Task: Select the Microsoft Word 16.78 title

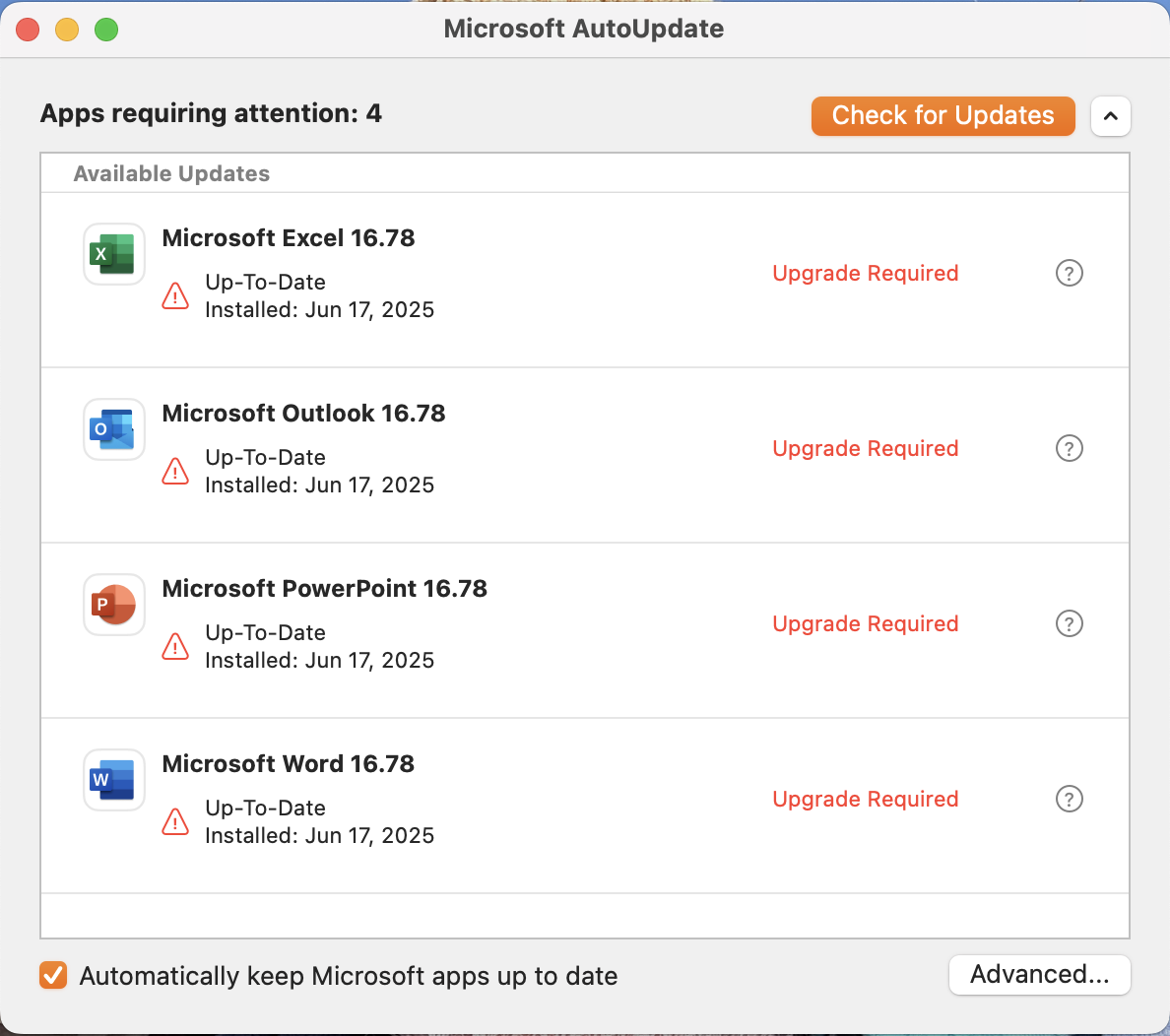Action: 288,764
